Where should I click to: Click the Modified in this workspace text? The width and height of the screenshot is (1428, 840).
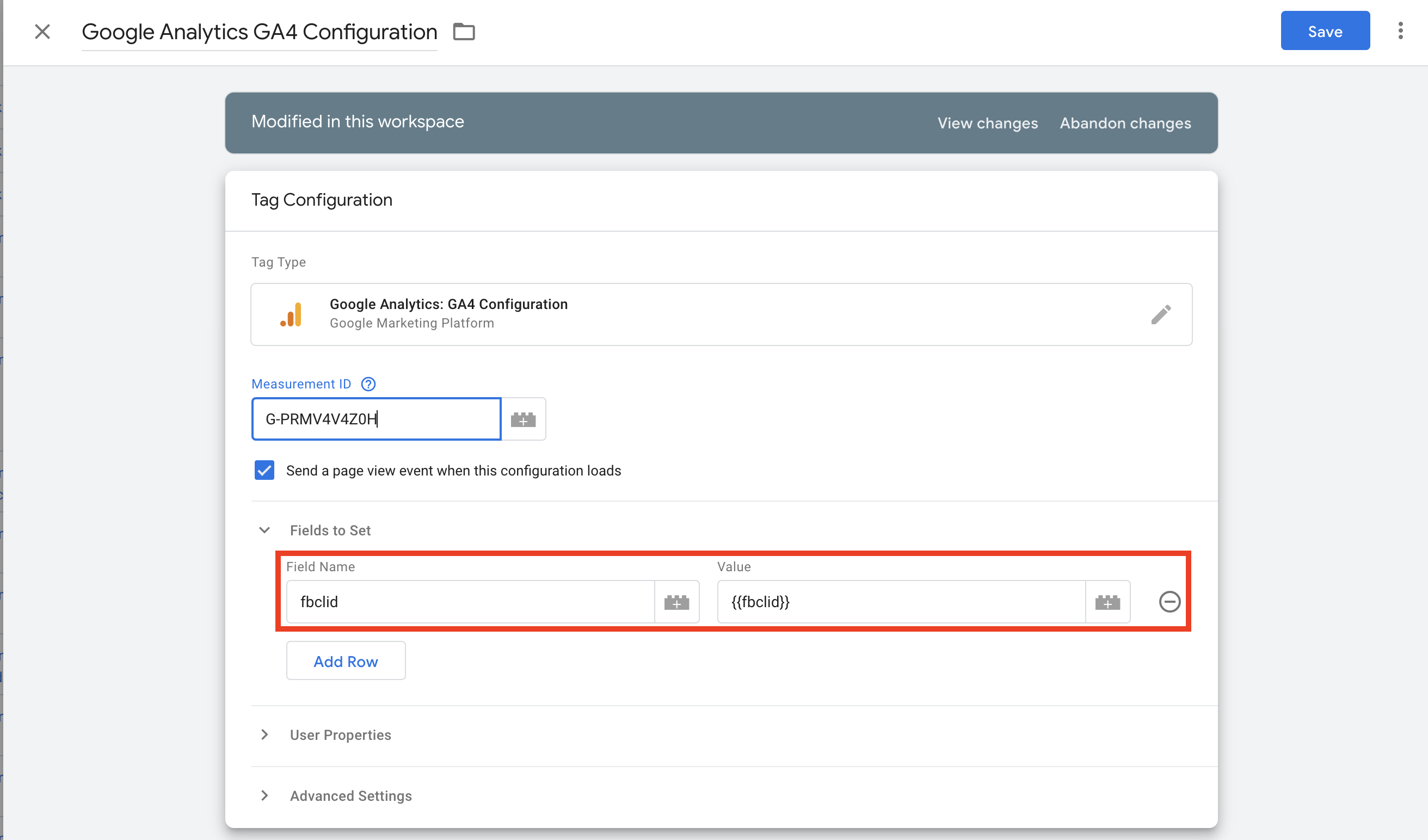358,121
